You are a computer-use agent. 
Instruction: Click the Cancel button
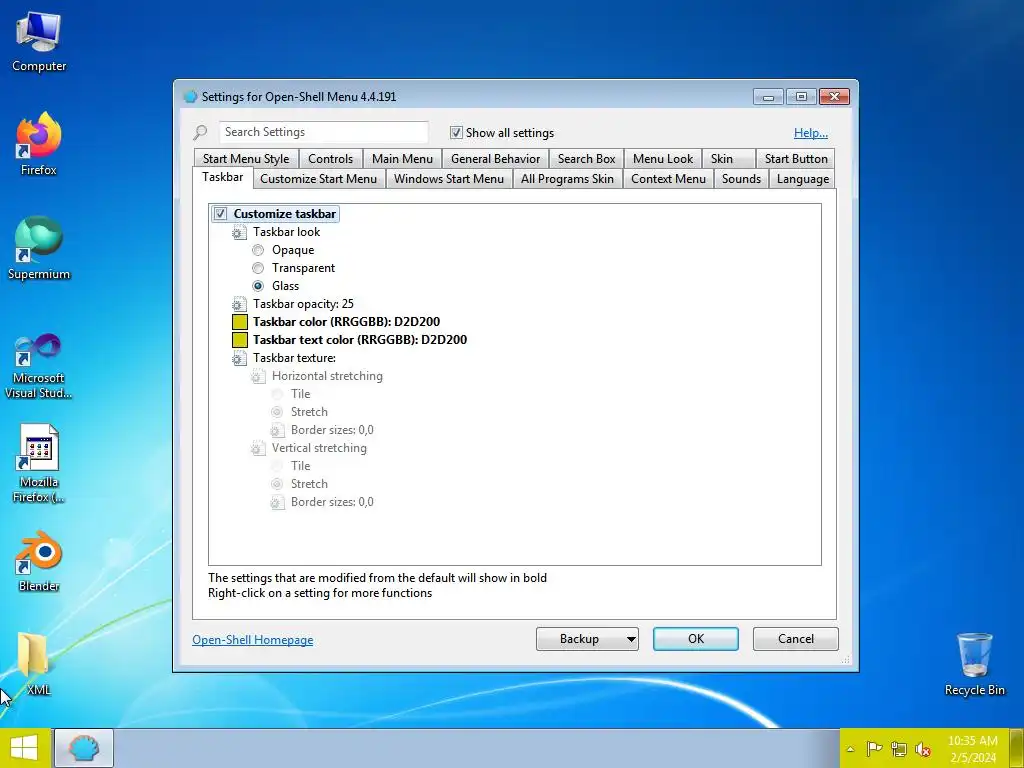795,639
